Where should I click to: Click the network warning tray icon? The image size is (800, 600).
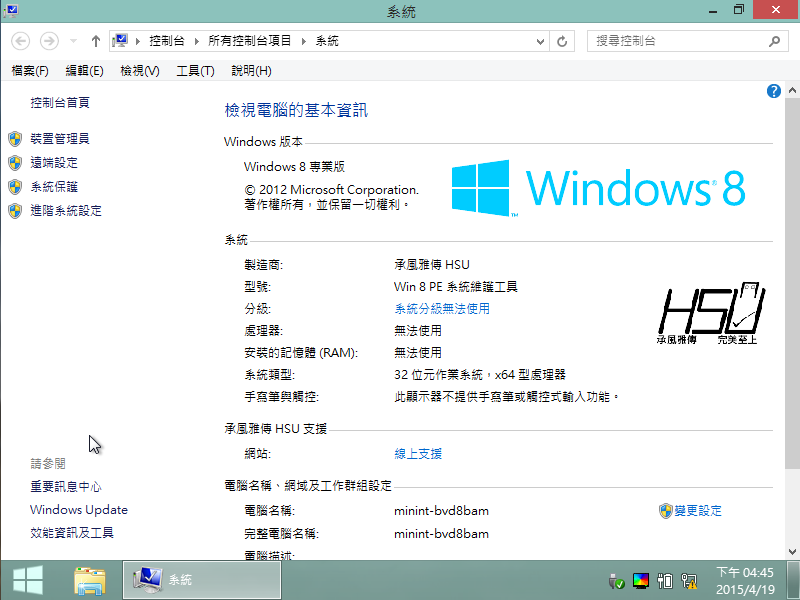coord(689,581)
